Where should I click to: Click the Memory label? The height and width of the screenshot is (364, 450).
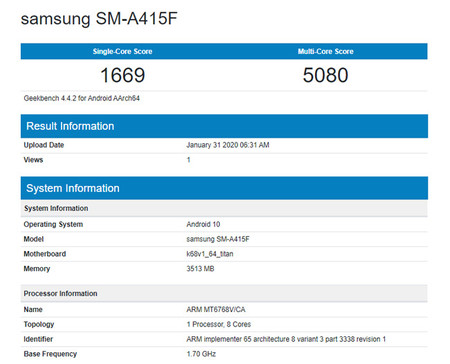[37, 269]
